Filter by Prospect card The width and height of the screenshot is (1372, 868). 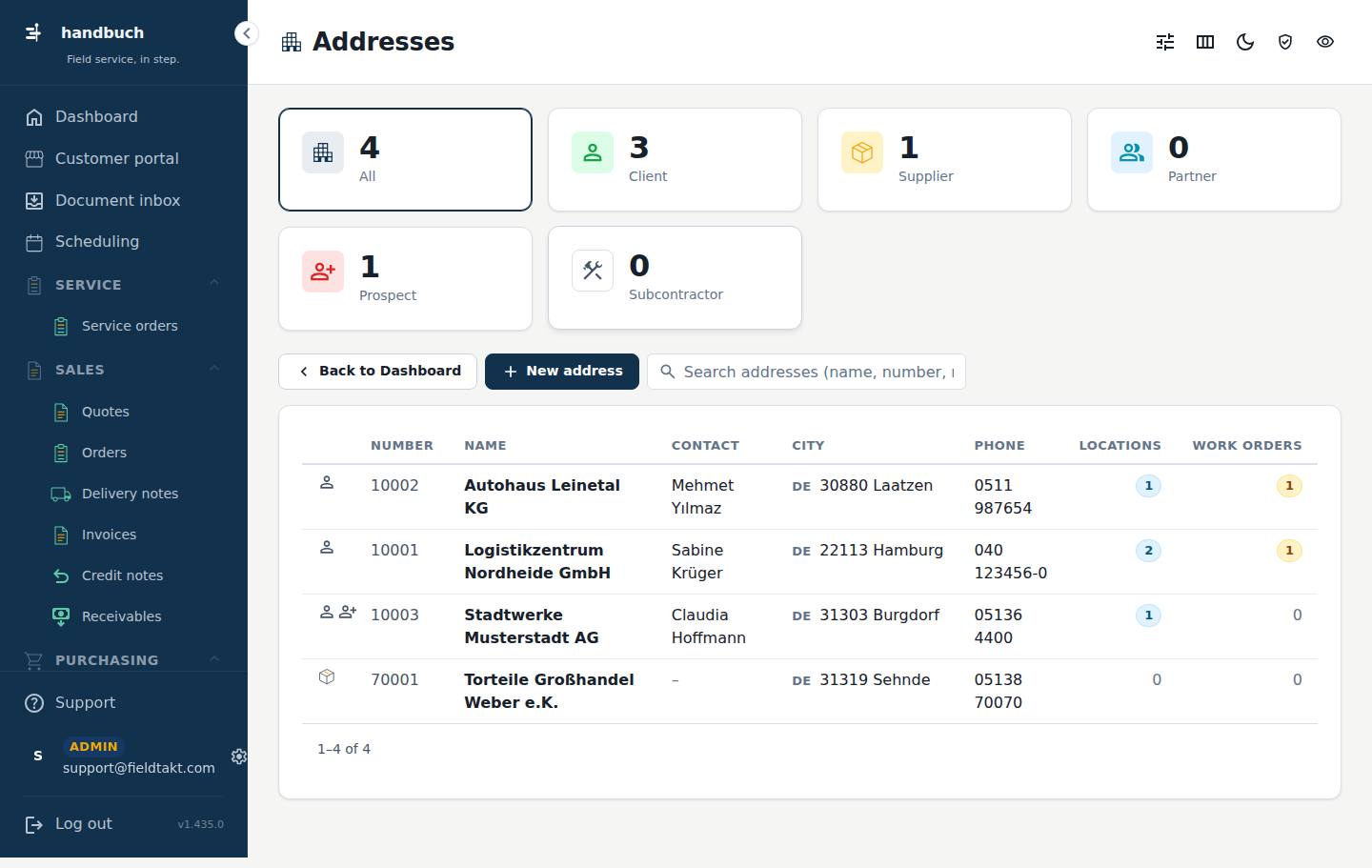click(x=405, y=278)
